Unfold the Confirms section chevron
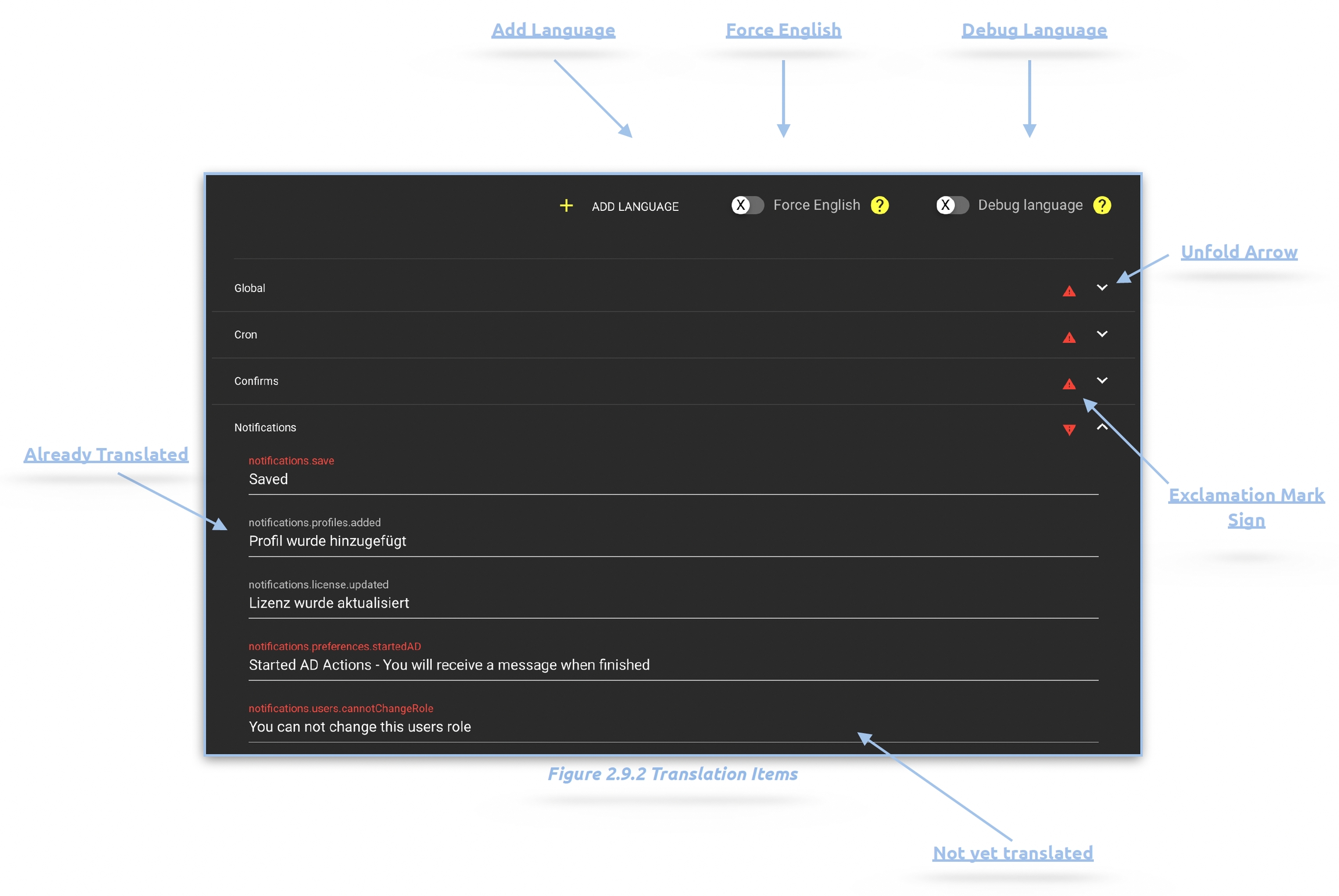Image resolution: width=1339 pixels, height=896 pixels. (x=1101, y=381)
